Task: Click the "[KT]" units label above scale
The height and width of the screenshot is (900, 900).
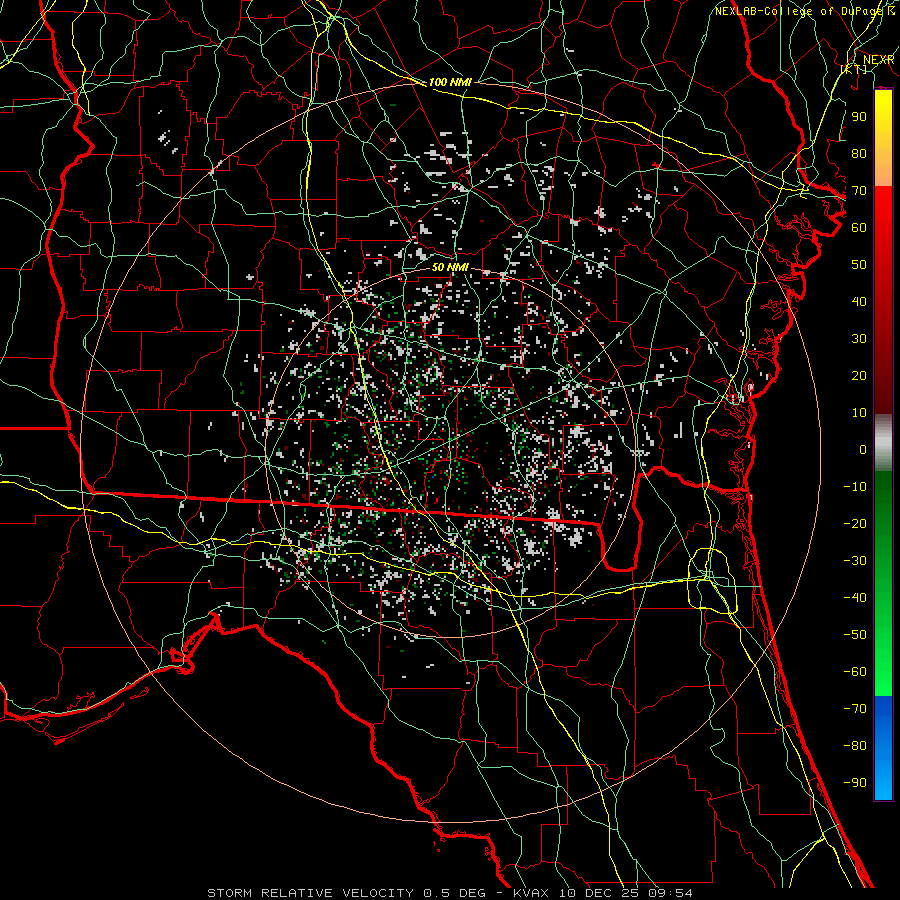Action: coord(854,69)
